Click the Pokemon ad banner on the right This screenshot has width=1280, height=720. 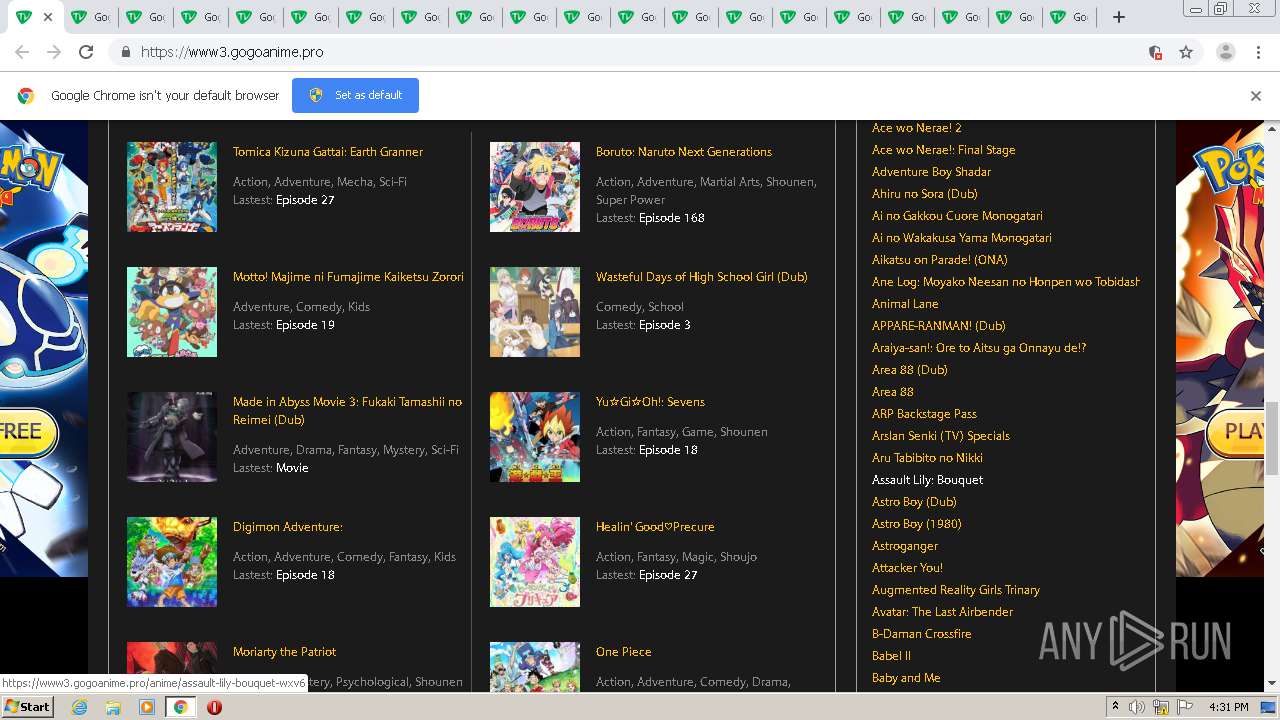click(x=1220, y=348)
